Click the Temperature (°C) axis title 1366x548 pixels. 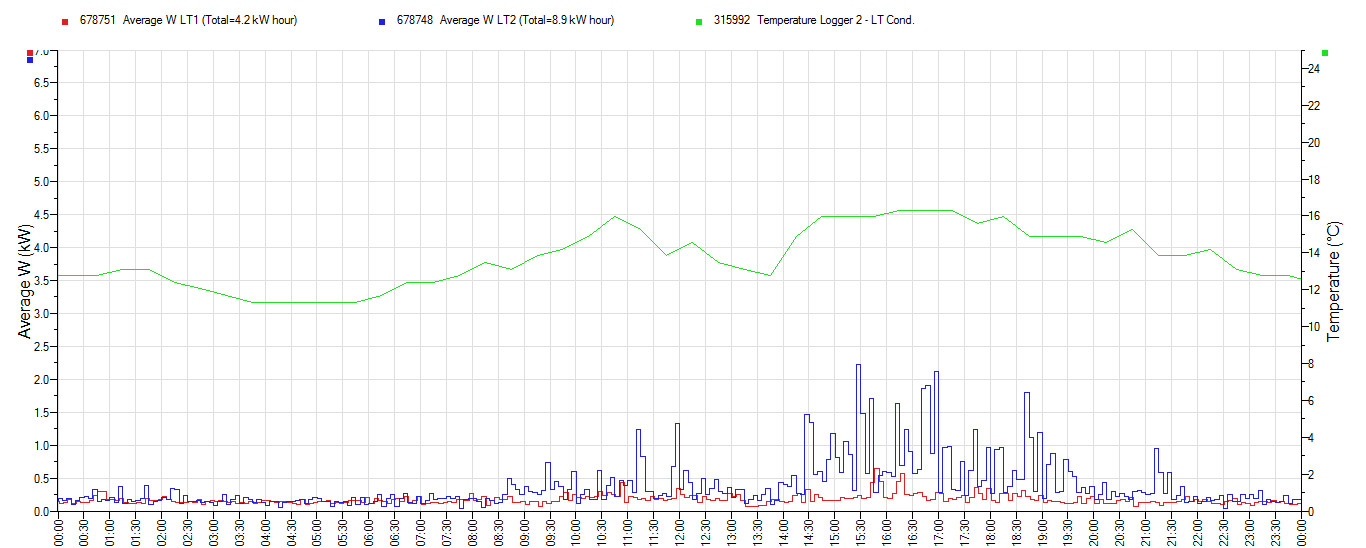pos(1333,281)
